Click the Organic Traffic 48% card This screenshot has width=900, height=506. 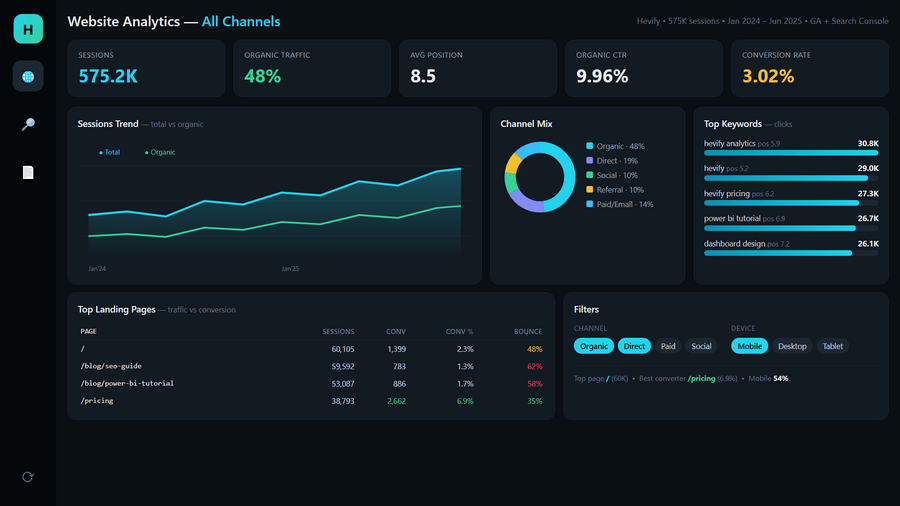click(x=312, y=68)
